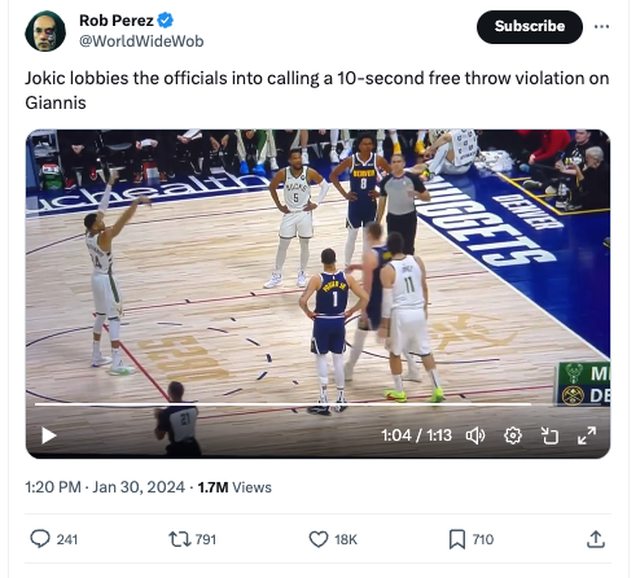Mute the video volume
640x578 pixels.
tap(475, 435)
